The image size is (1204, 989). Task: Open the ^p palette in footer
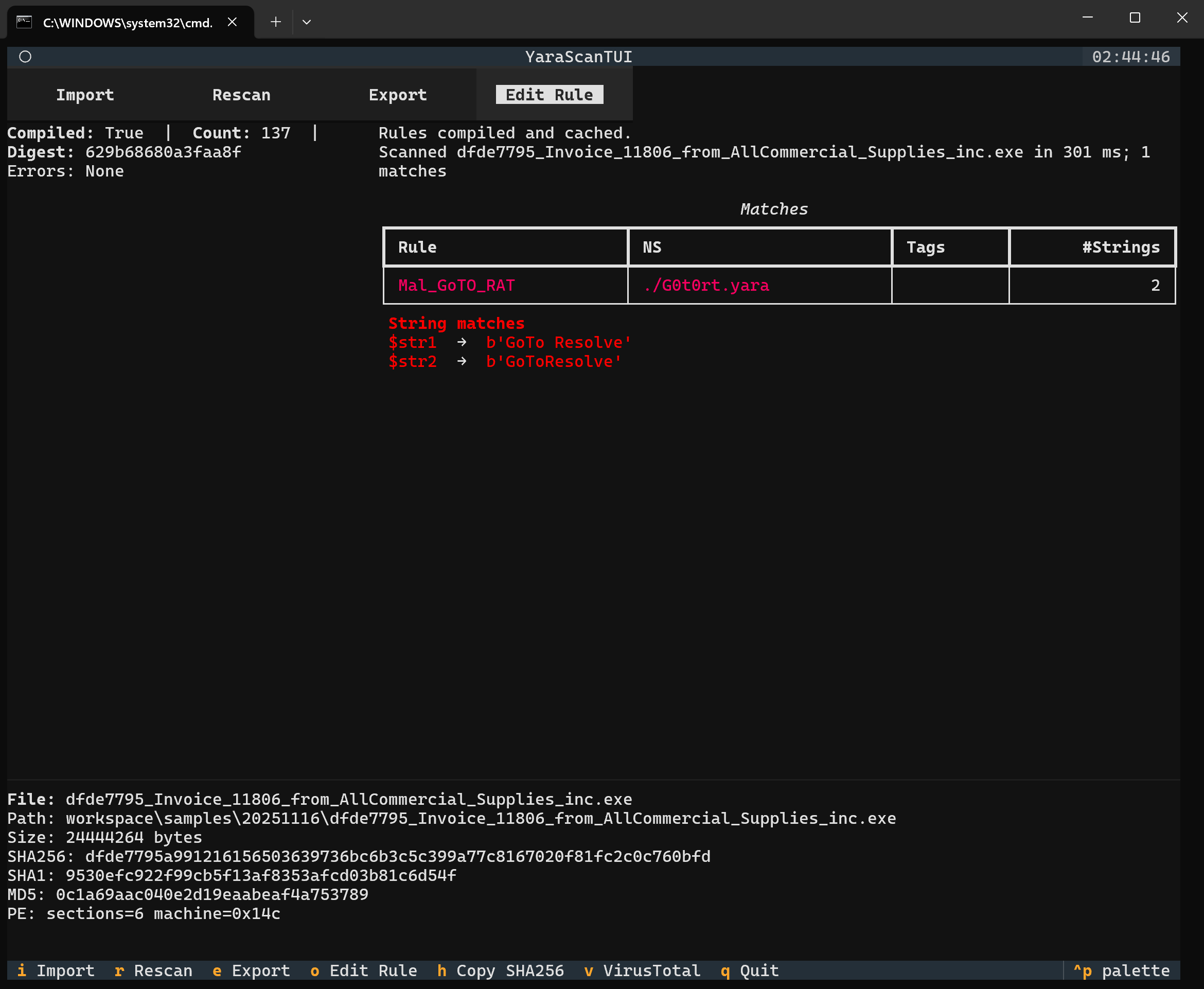[1121, 970]
